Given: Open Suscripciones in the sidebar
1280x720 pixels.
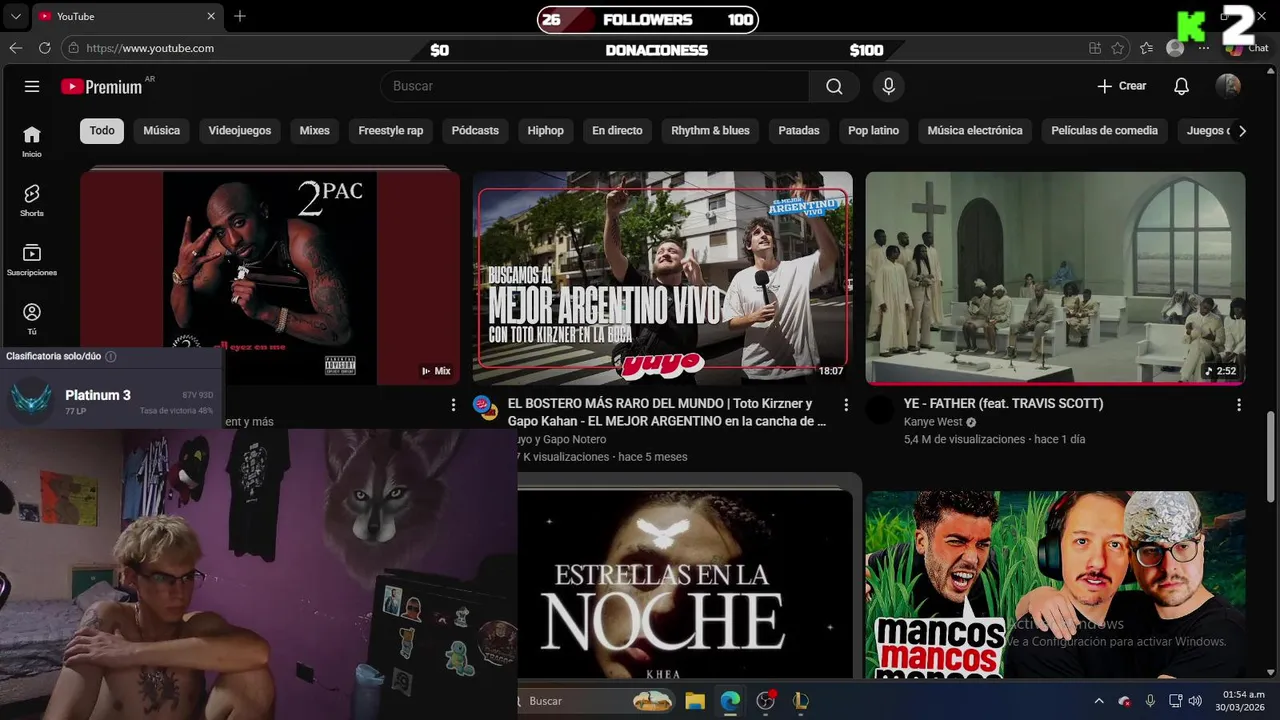Looking at the screenshot, I should point(32,260).
